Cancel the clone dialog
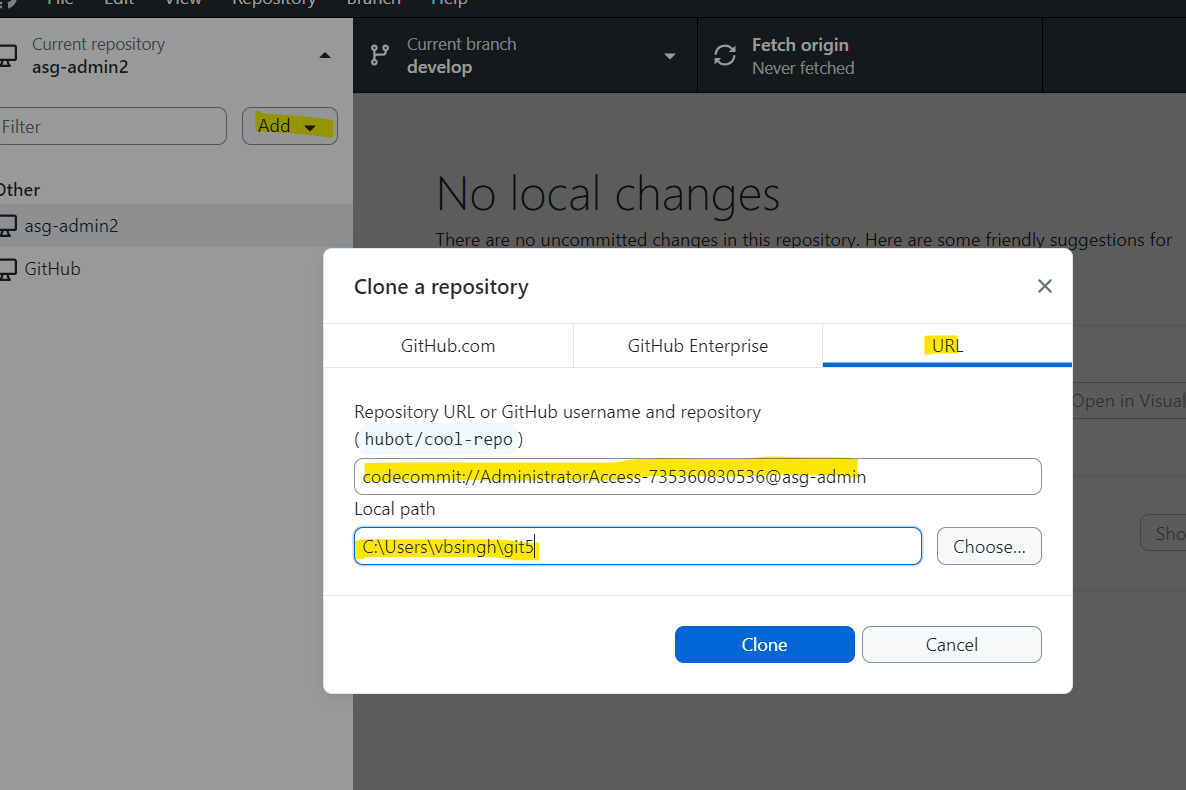This screenshot has height=790, width=1186. point(951,645)
